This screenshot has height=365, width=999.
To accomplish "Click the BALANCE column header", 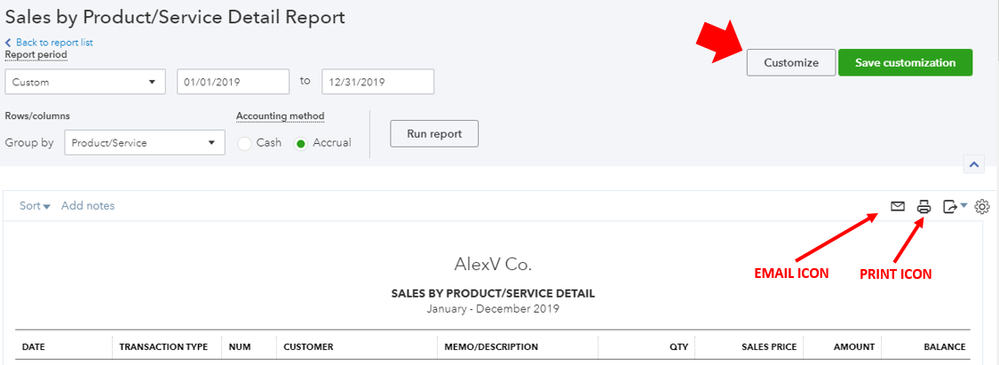I will point(945,347).
